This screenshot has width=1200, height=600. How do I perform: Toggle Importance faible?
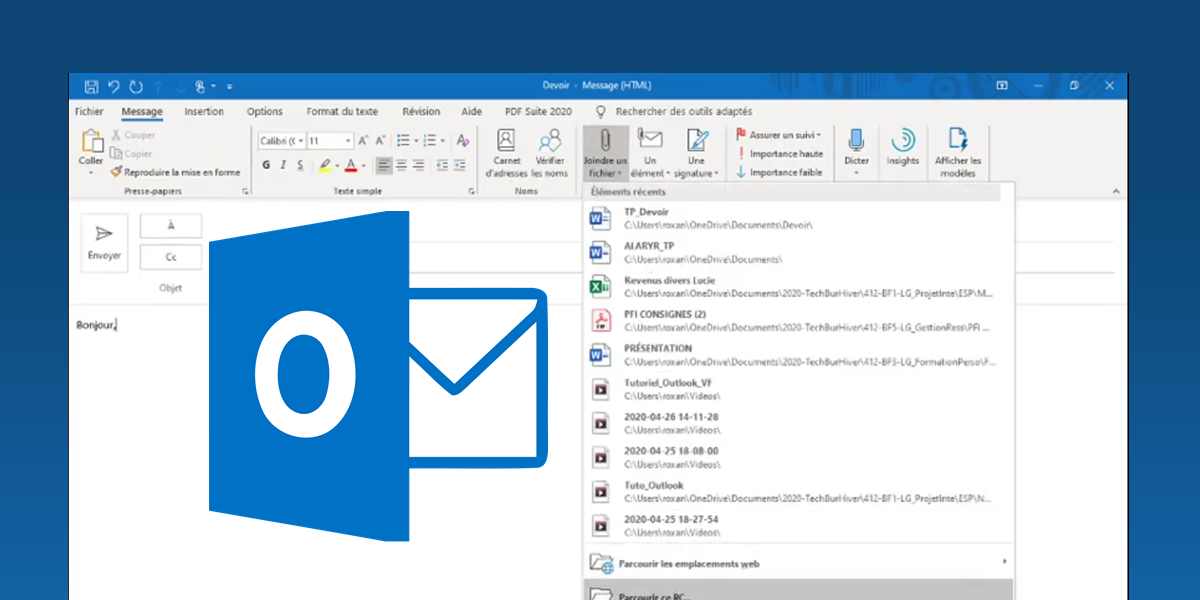pos(779,172)
